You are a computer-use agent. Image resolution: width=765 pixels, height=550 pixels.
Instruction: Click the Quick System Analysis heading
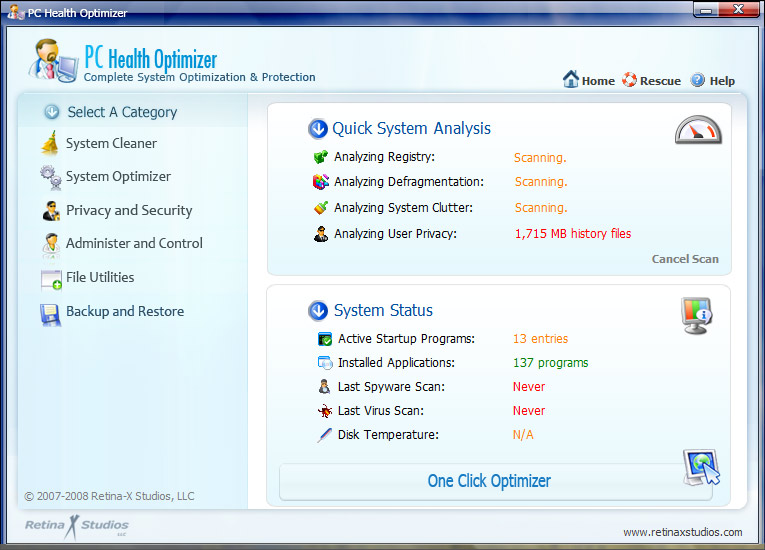click(x=411, y=128)
